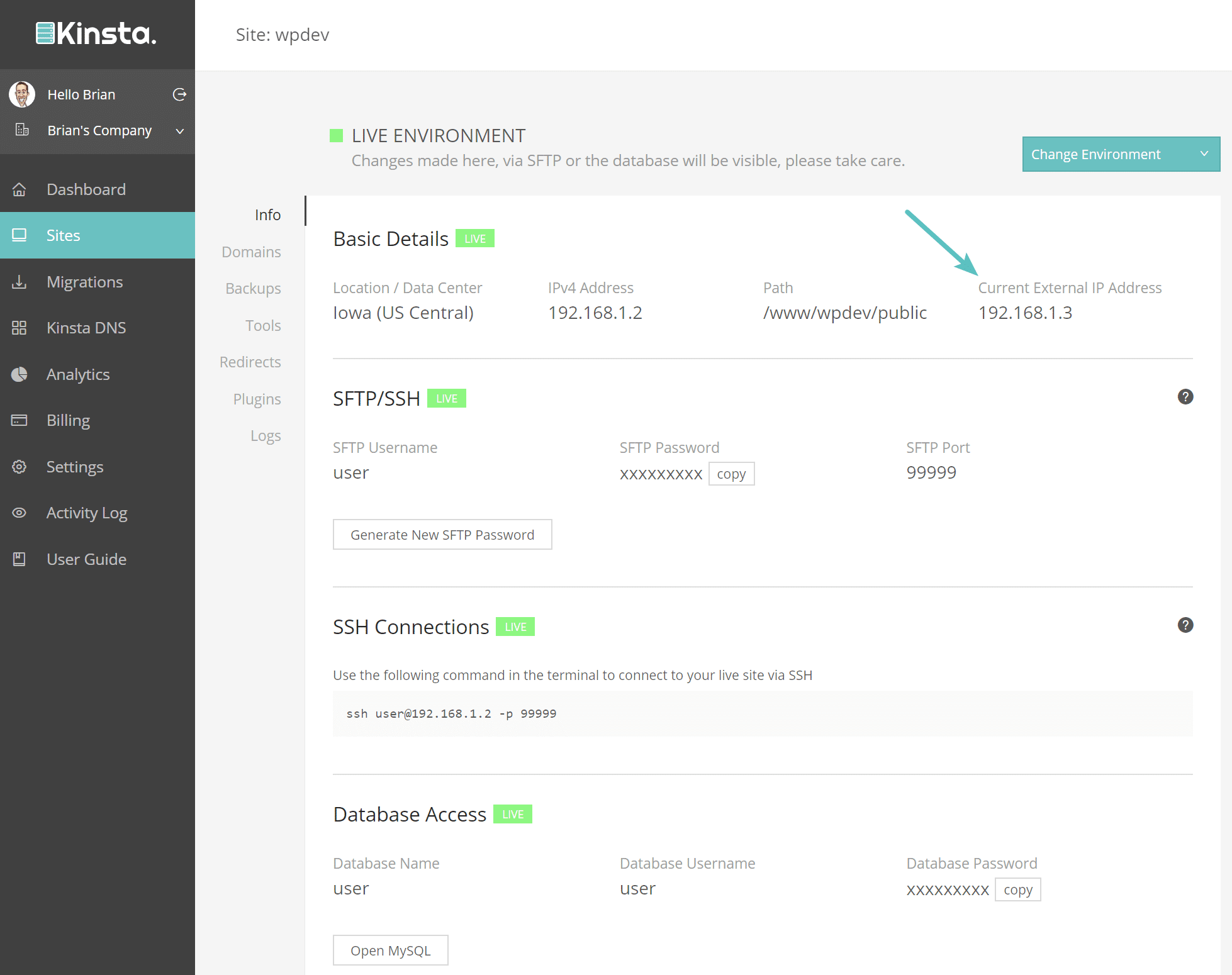Image resolution: width=1232 pixels, height=975 pixels.
Task: Click the Dashboard icon in sidebar
Action: [22, 189]
